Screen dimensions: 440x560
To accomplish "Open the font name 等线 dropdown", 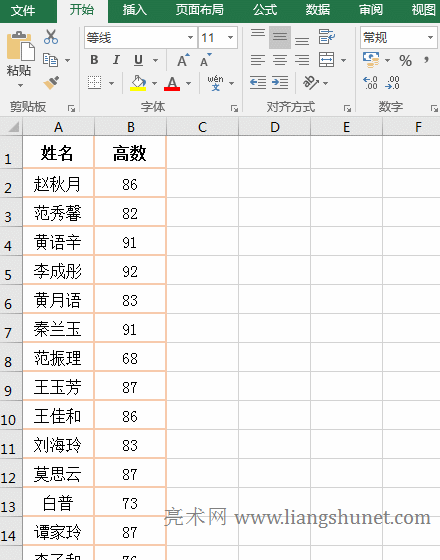I will tap(190, 38).
